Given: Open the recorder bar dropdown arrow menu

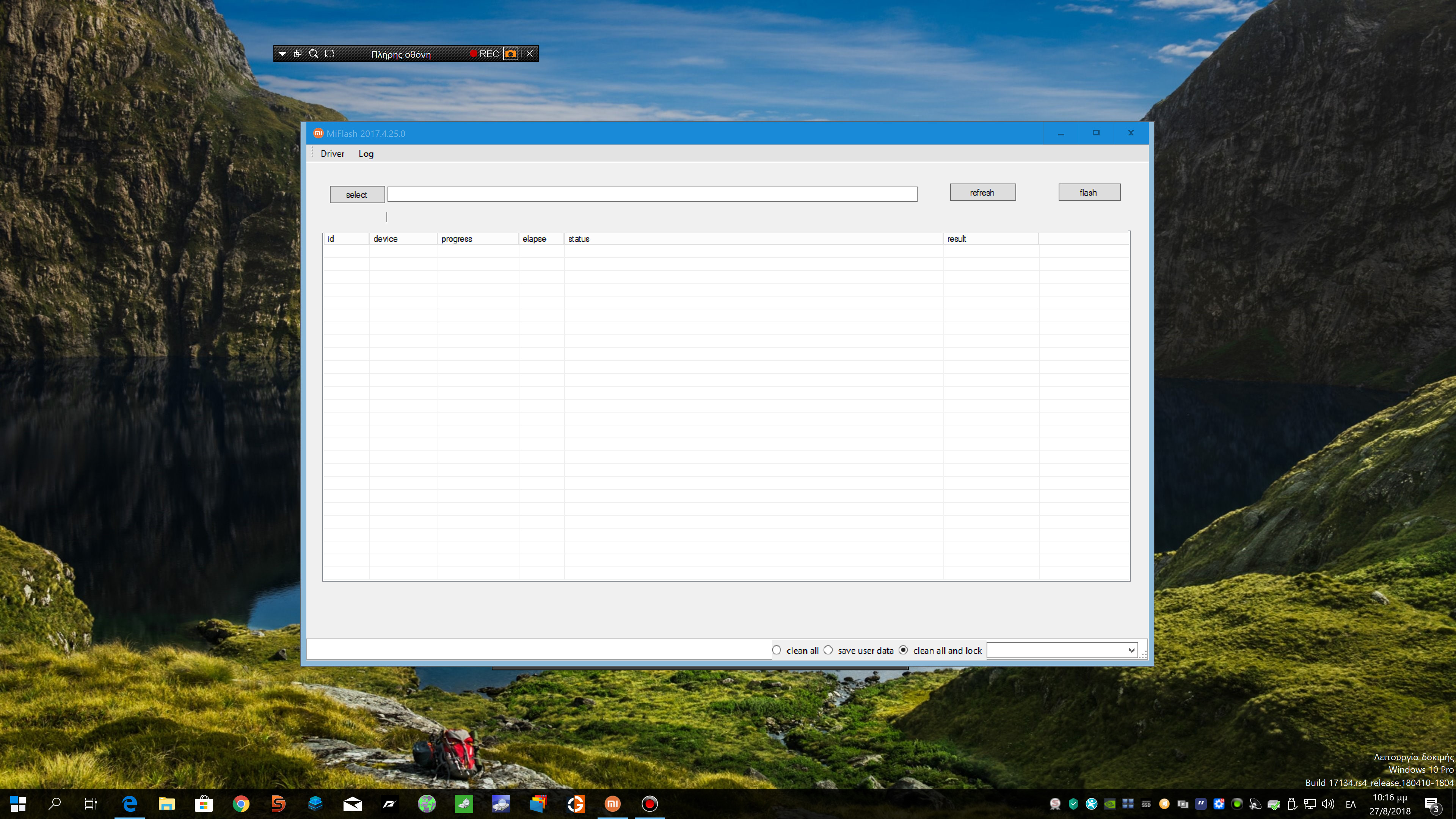Looking at the screenshot, I should point(282,54).
